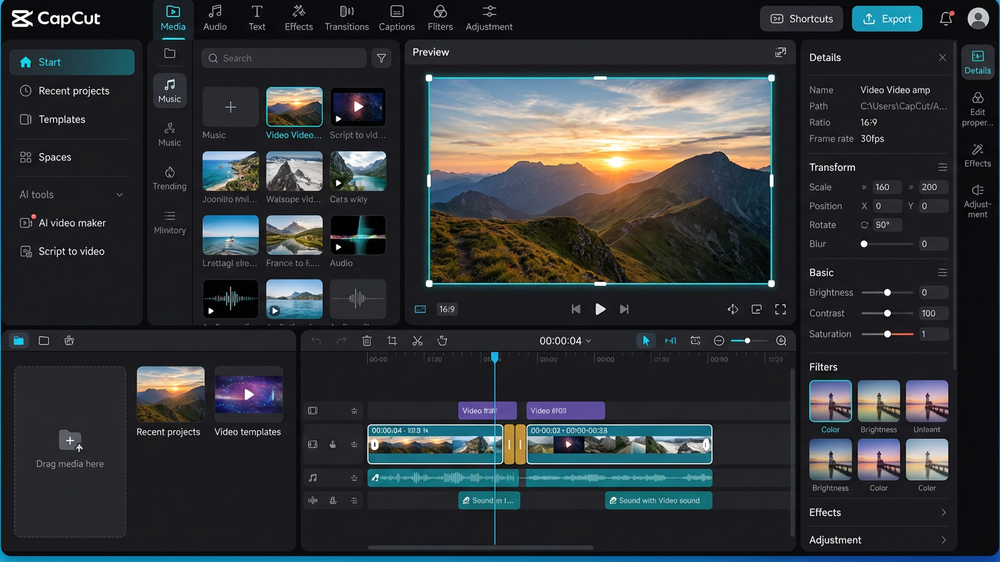Click the plus tile to add Music
Image resolution: width=1000 pixels, height=562 pixels.
coord(230,107)
